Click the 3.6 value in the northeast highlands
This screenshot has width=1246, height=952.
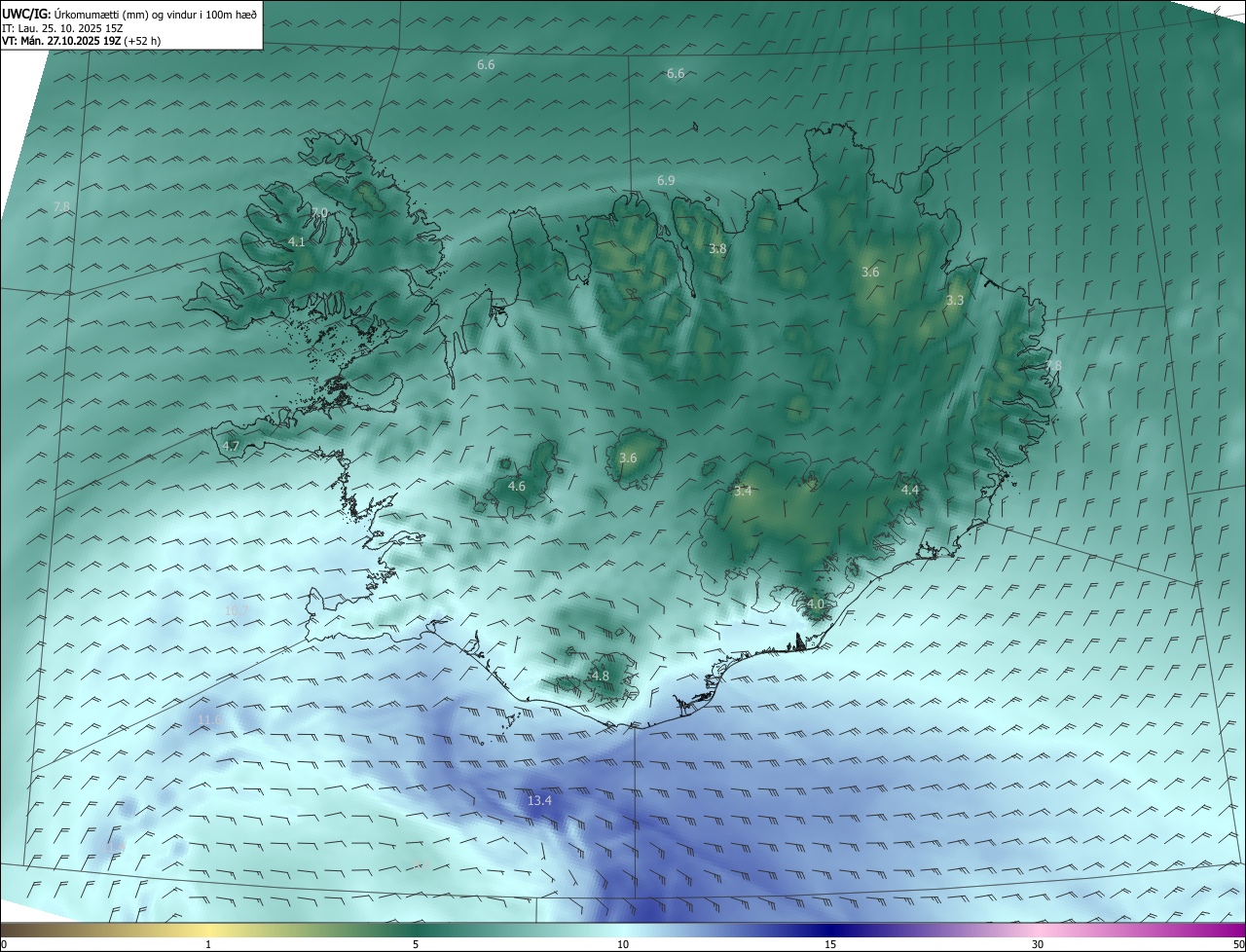coord(870,272)
